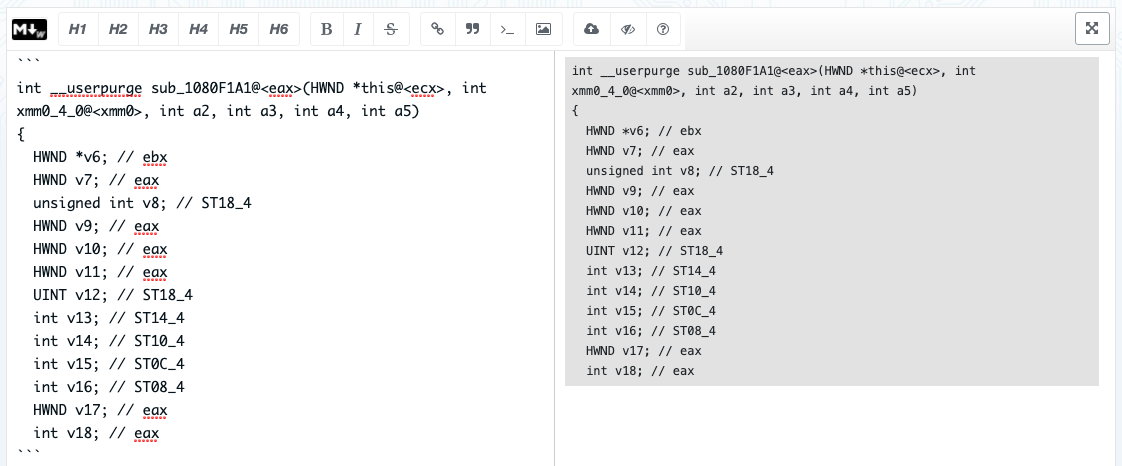This screenshot has width=1122, height=466.
Task: Insert a hyperlink
Action: click(437, 29)
